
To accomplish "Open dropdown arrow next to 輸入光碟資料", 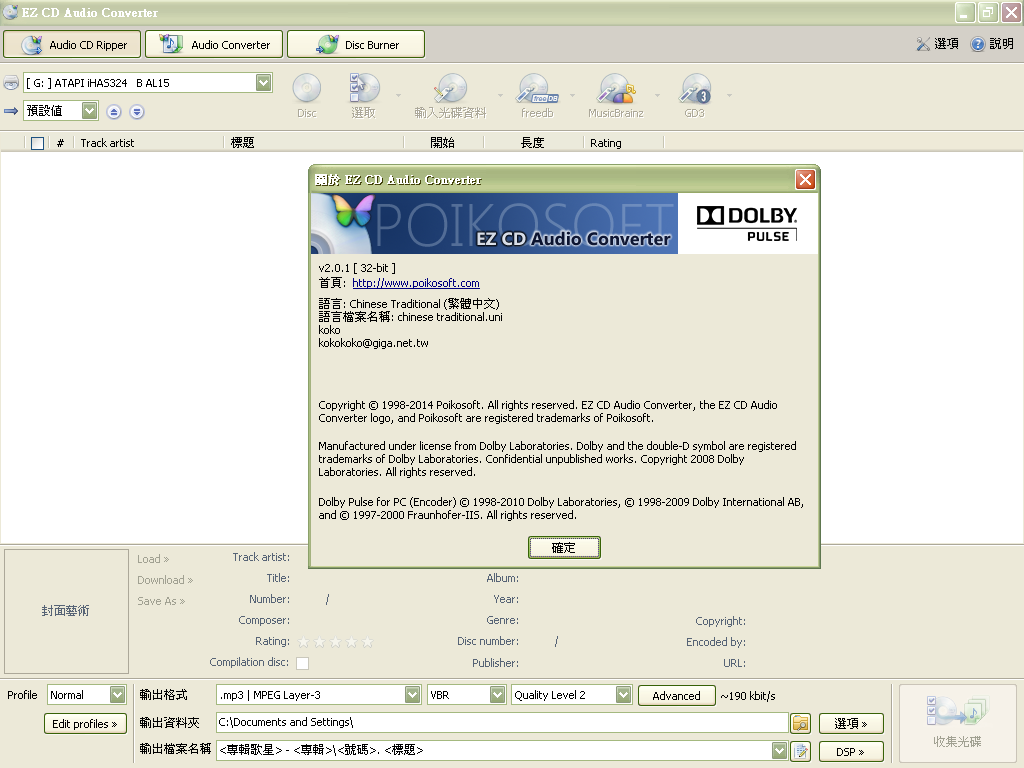I will click(x=501, y=96).
